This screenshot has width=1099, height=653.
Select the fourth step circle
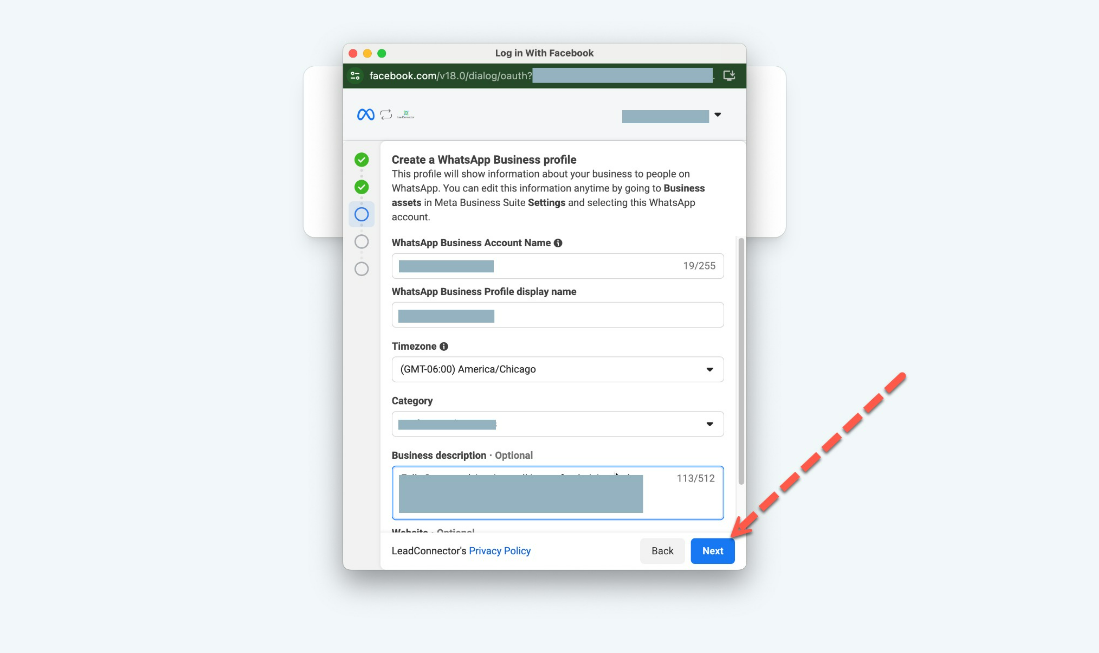tap(361, 241)
